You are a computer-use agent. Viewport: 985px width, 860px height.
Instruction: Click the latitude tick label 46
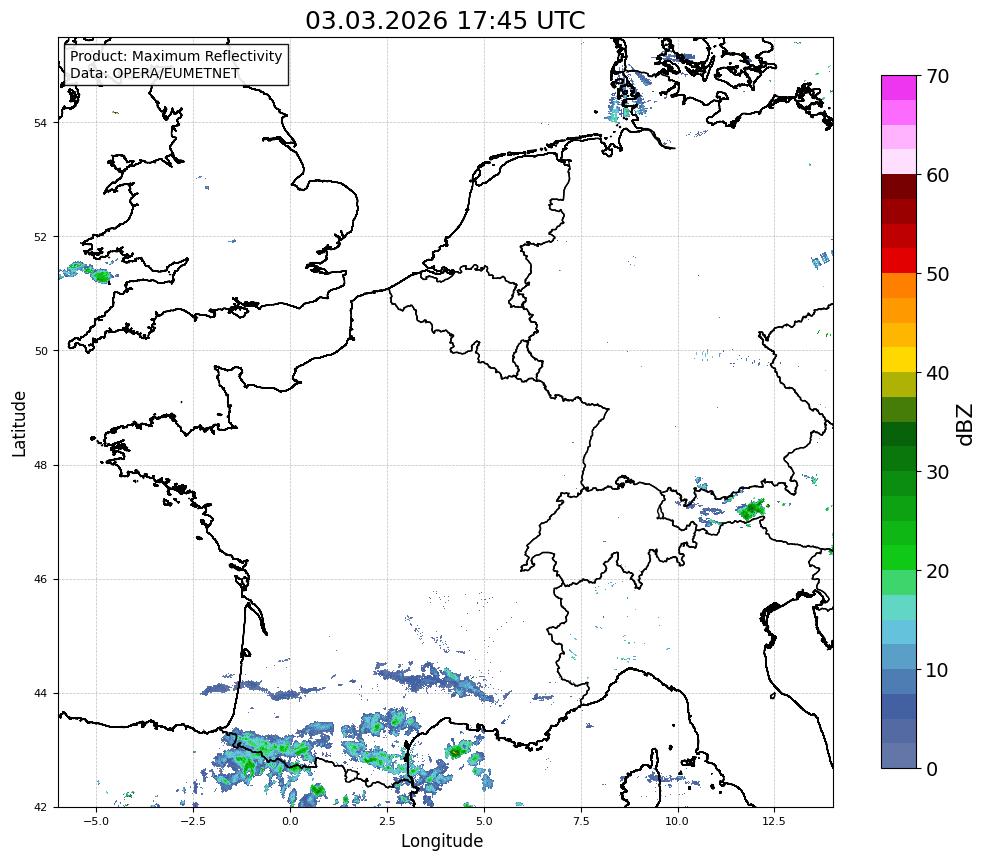click(40, 580)
